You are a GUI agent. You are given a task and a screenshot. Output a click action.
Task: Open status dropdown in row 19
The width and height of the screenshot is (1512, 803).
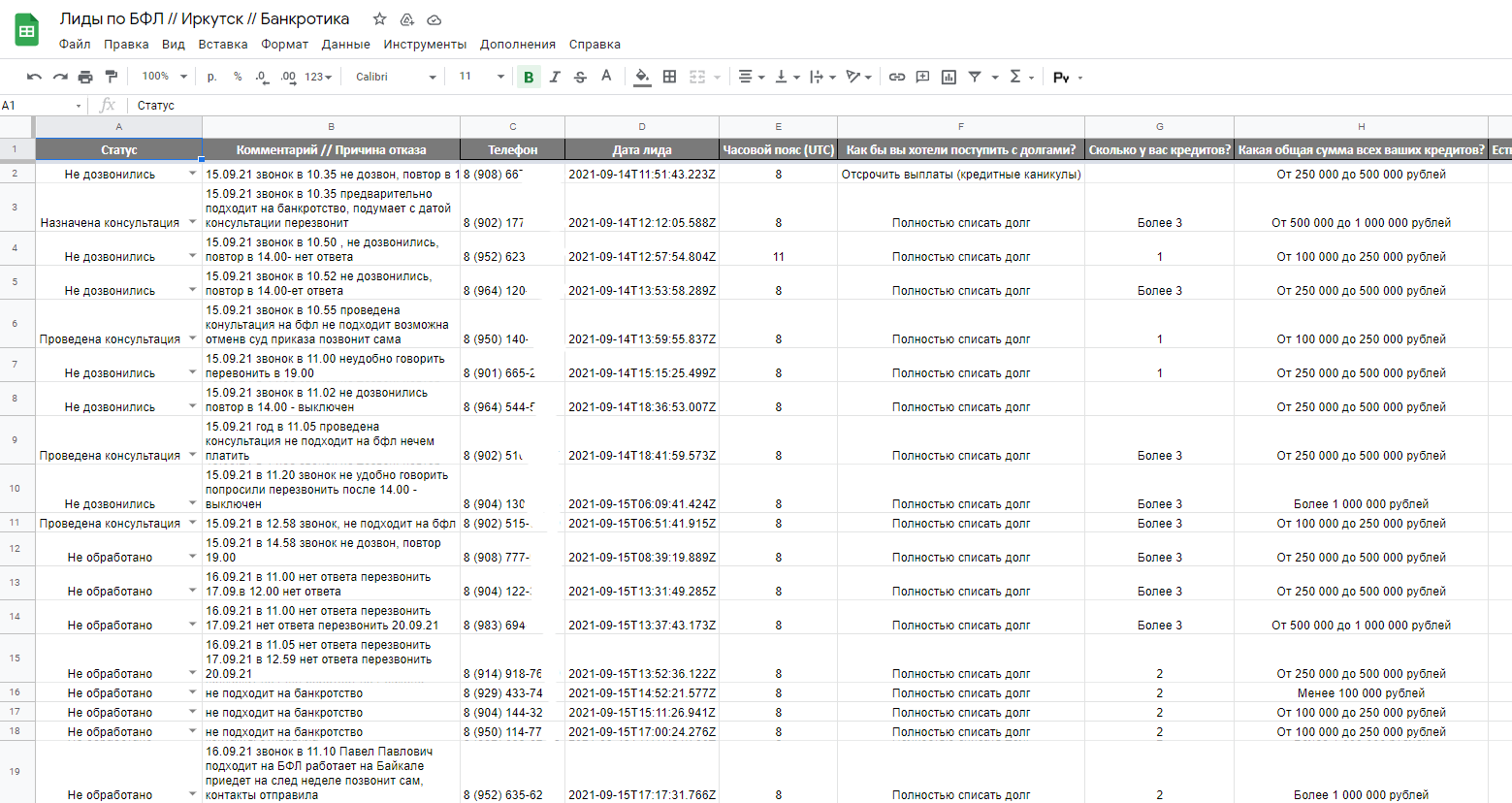pos(192,794)
